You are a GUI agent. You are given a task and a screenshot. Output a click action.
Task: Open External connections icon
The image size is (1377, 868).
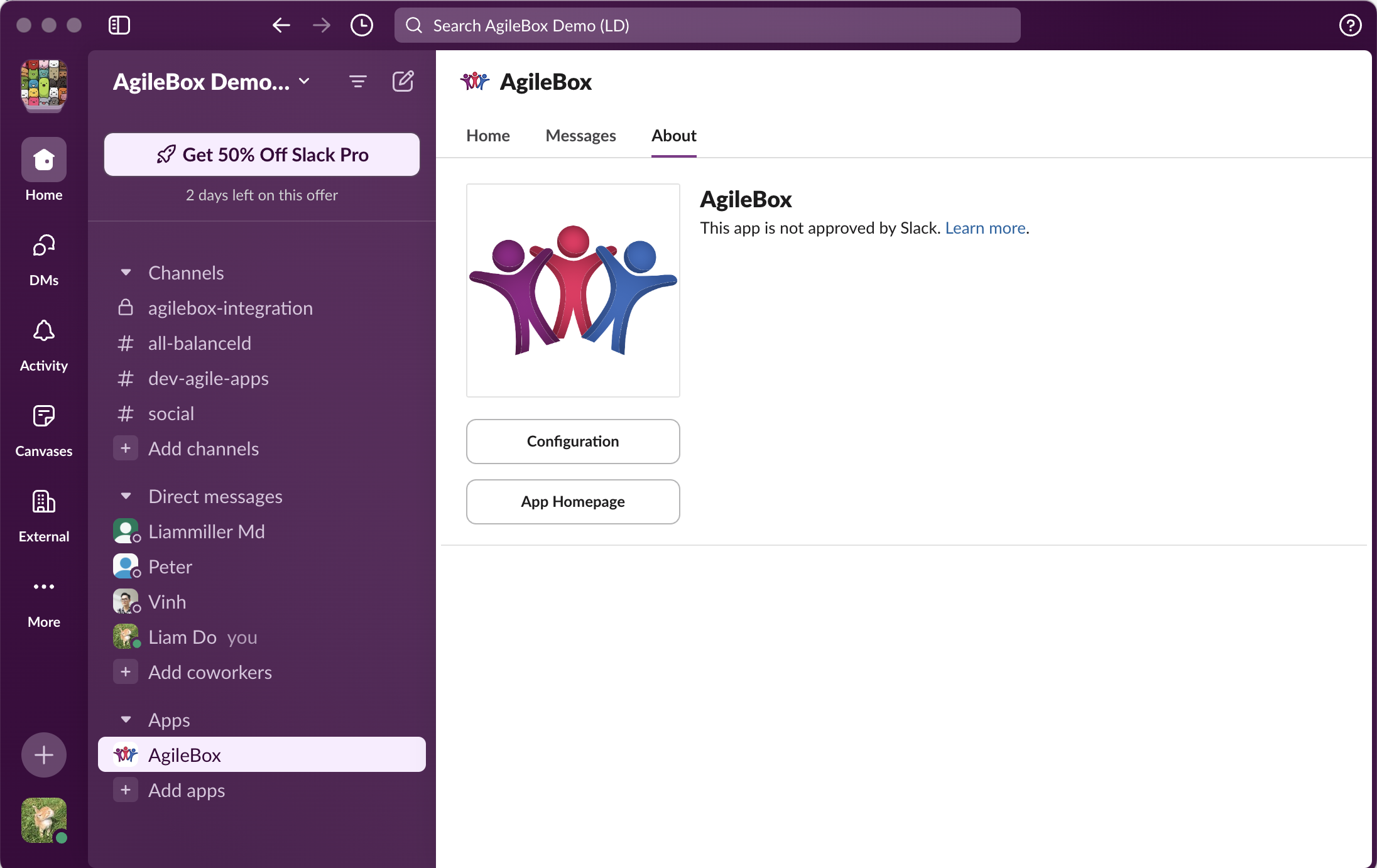[x=44, y=502]
